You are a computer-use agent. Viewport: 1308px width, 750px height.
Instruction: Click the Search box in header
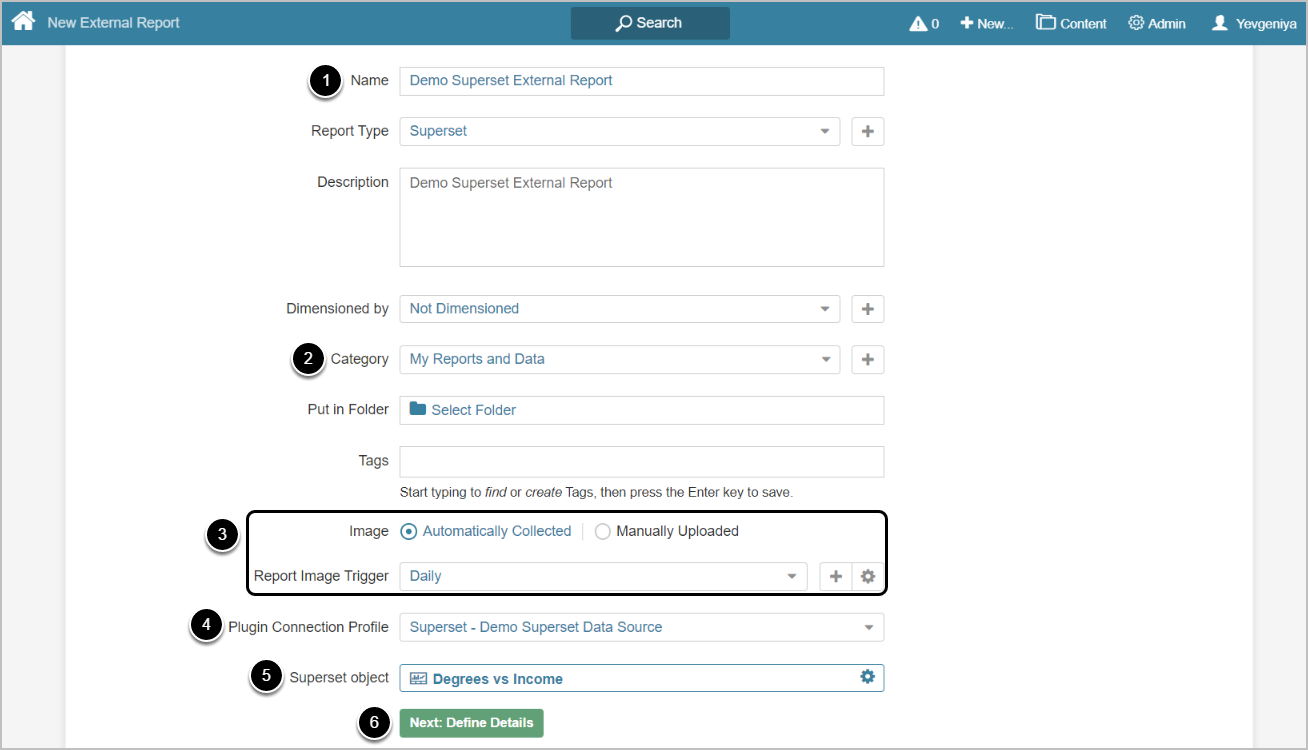(650, 23)
